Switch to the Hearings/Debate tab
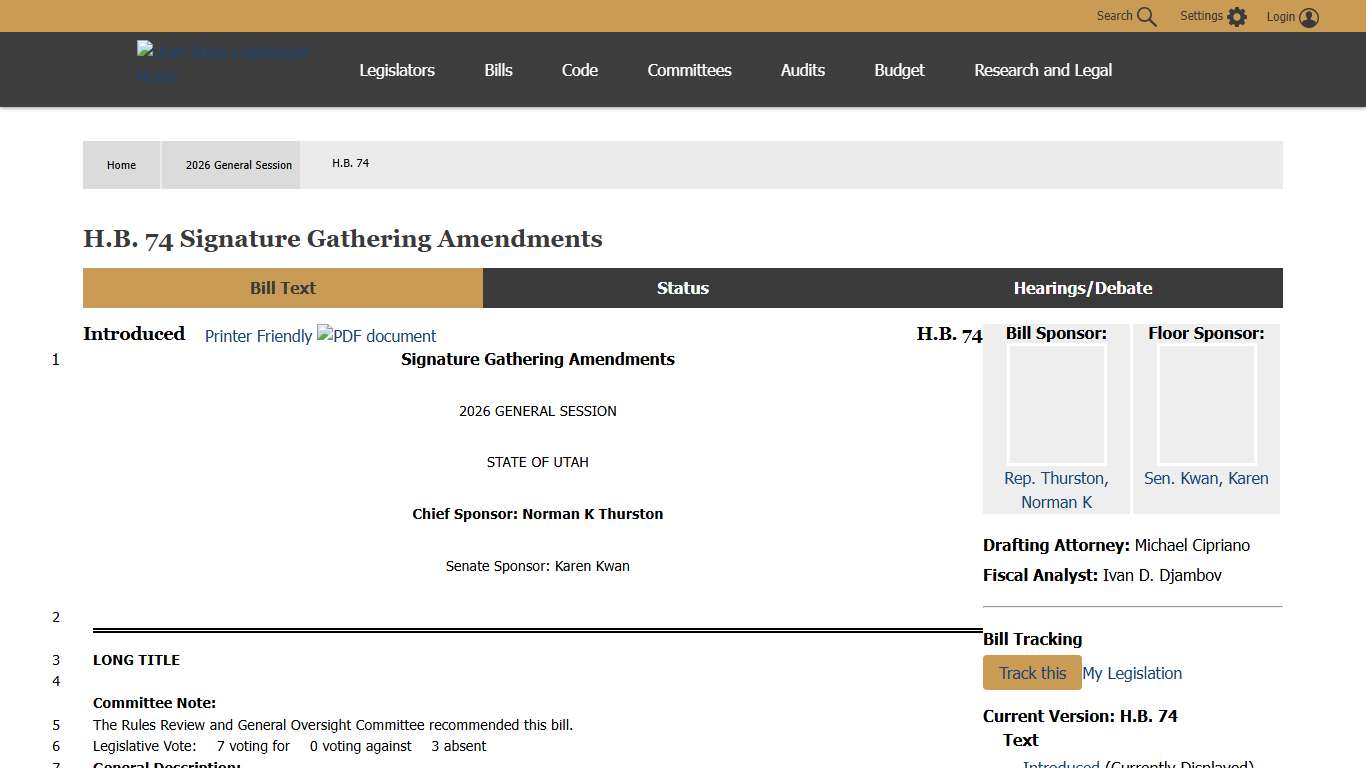The width and height of the screenshot is (1366, 768). pos(1082,288)
